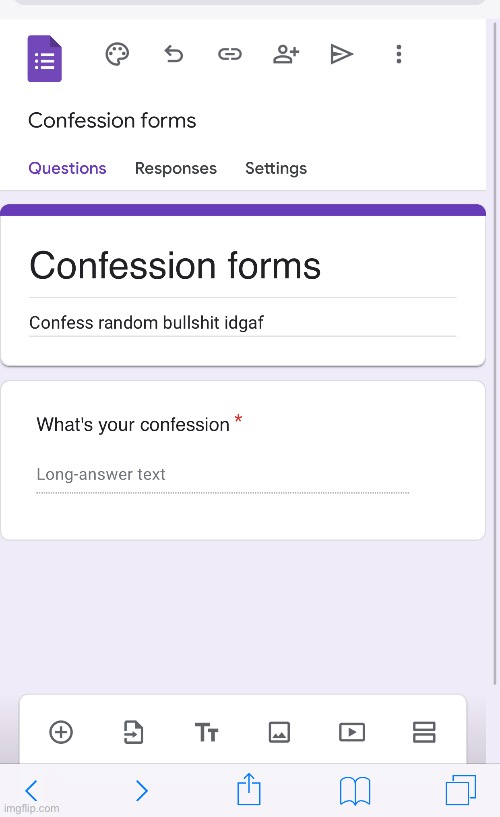Add collaborators to the form
The width and height of the screenshot is (500, 817).
click(286, 54)
